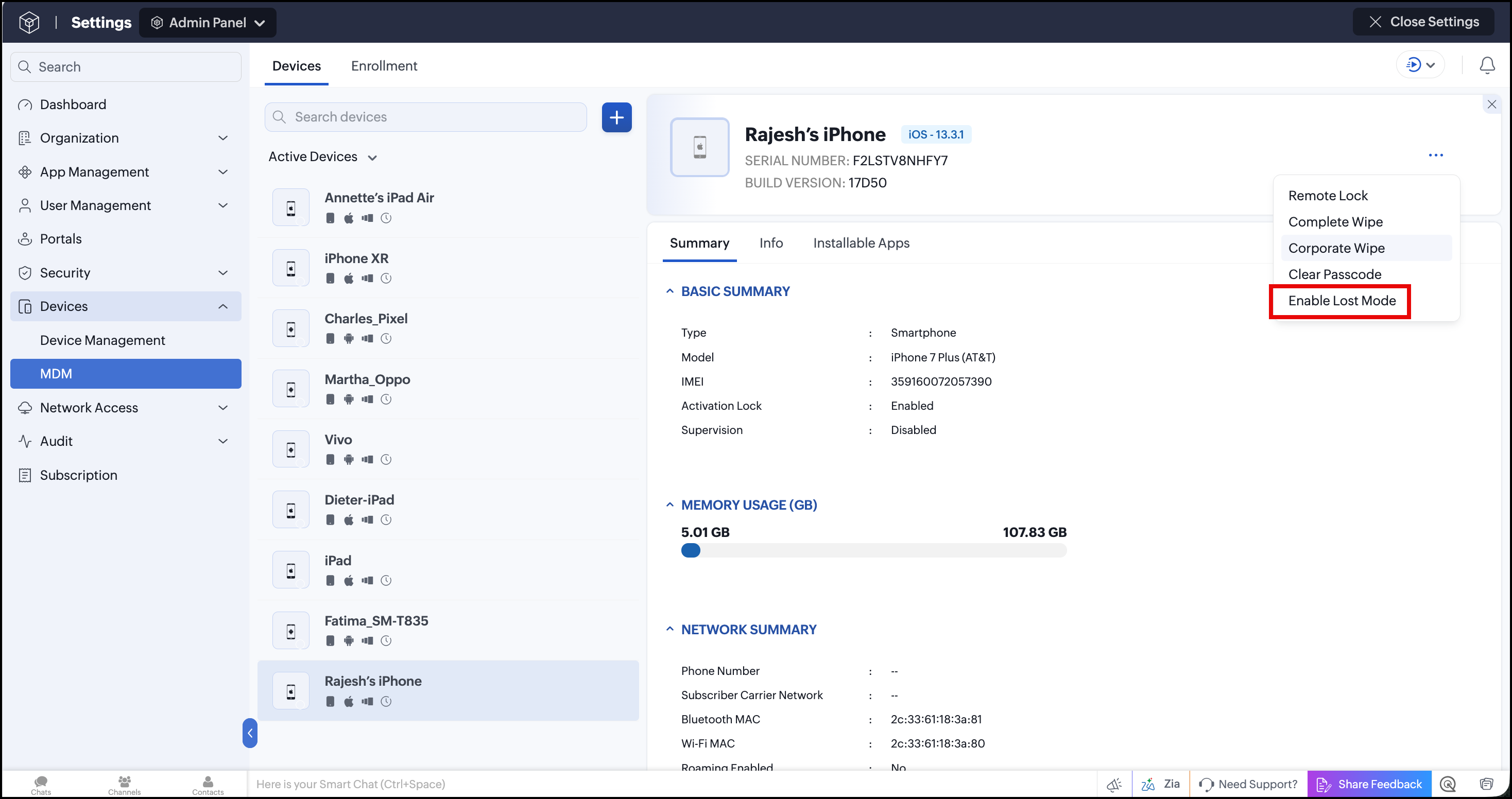
Task: Expand the Organization section
Action: (x=223, y=138)
